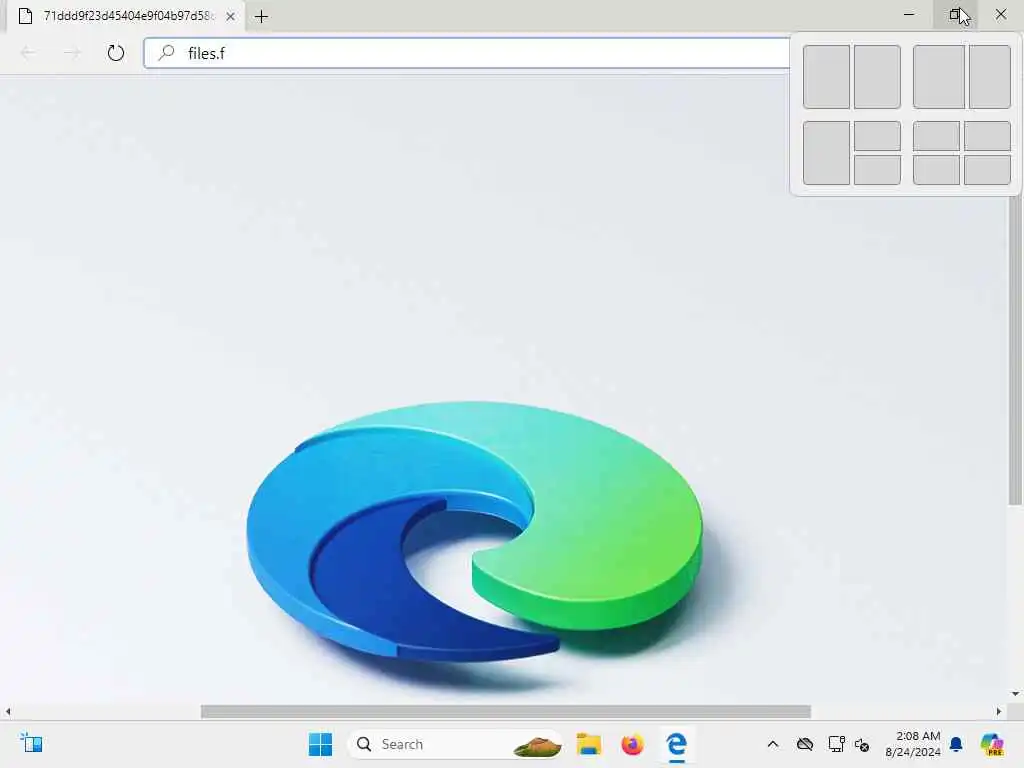Click the vertical scrollbar thumb
The height and width of the screenshot is (768, 1024).
tap(1015, 350)
